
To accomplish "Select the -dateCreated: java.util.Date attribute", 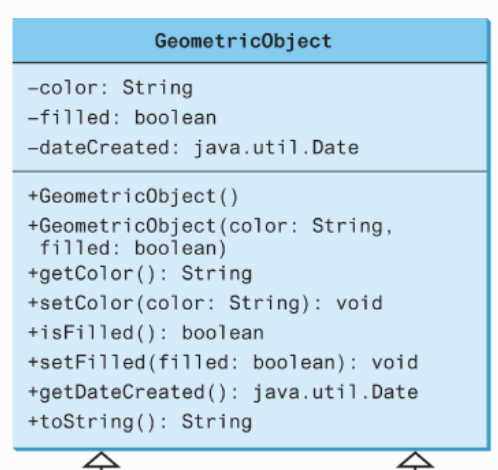I will tap(193, 148).
